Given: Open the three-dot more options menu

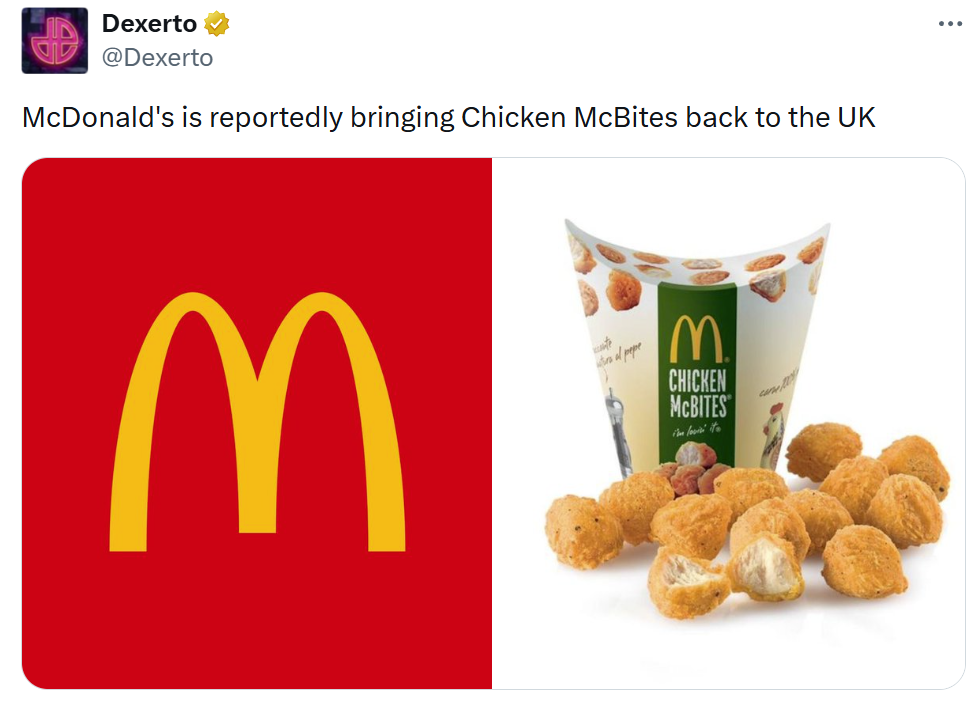Looking at the screenshot, I should 950,24.
